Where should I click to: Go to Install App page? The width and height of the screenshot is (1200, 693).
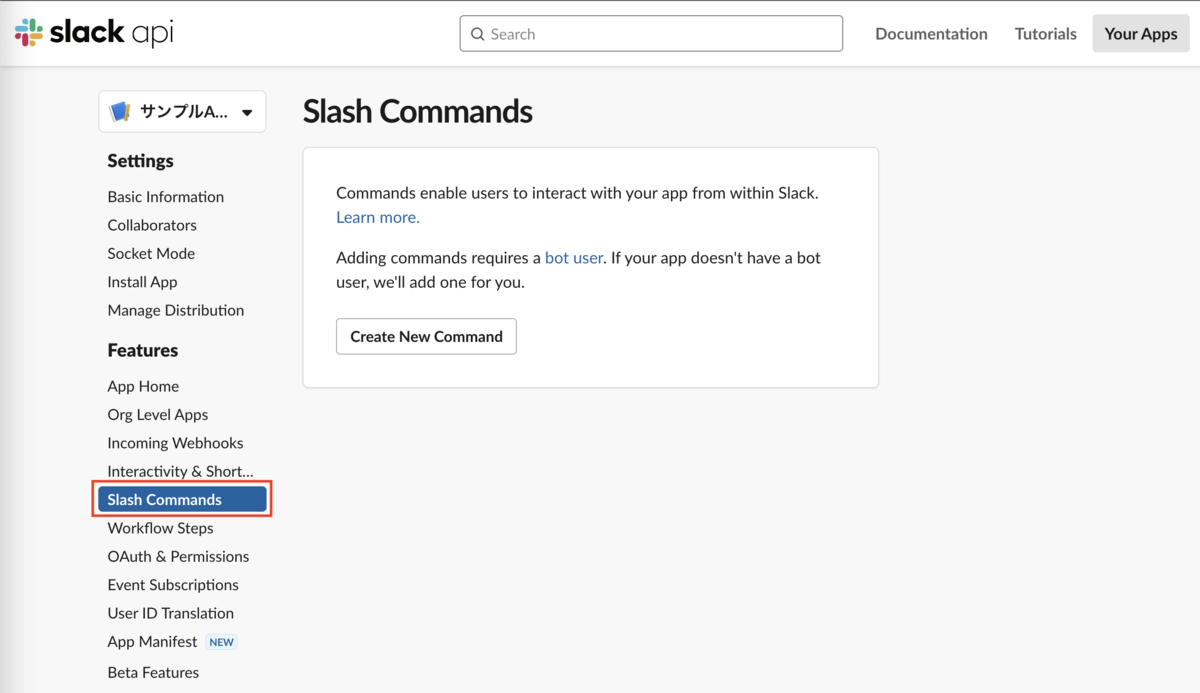pyautogui.click(x=142, y=282)
